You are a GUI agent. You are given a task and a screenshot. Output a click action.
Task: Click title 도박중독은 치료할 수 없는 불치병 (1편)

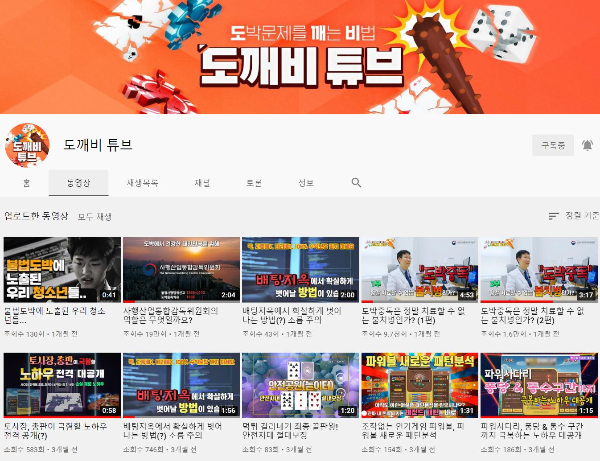(x=414, y=315)
